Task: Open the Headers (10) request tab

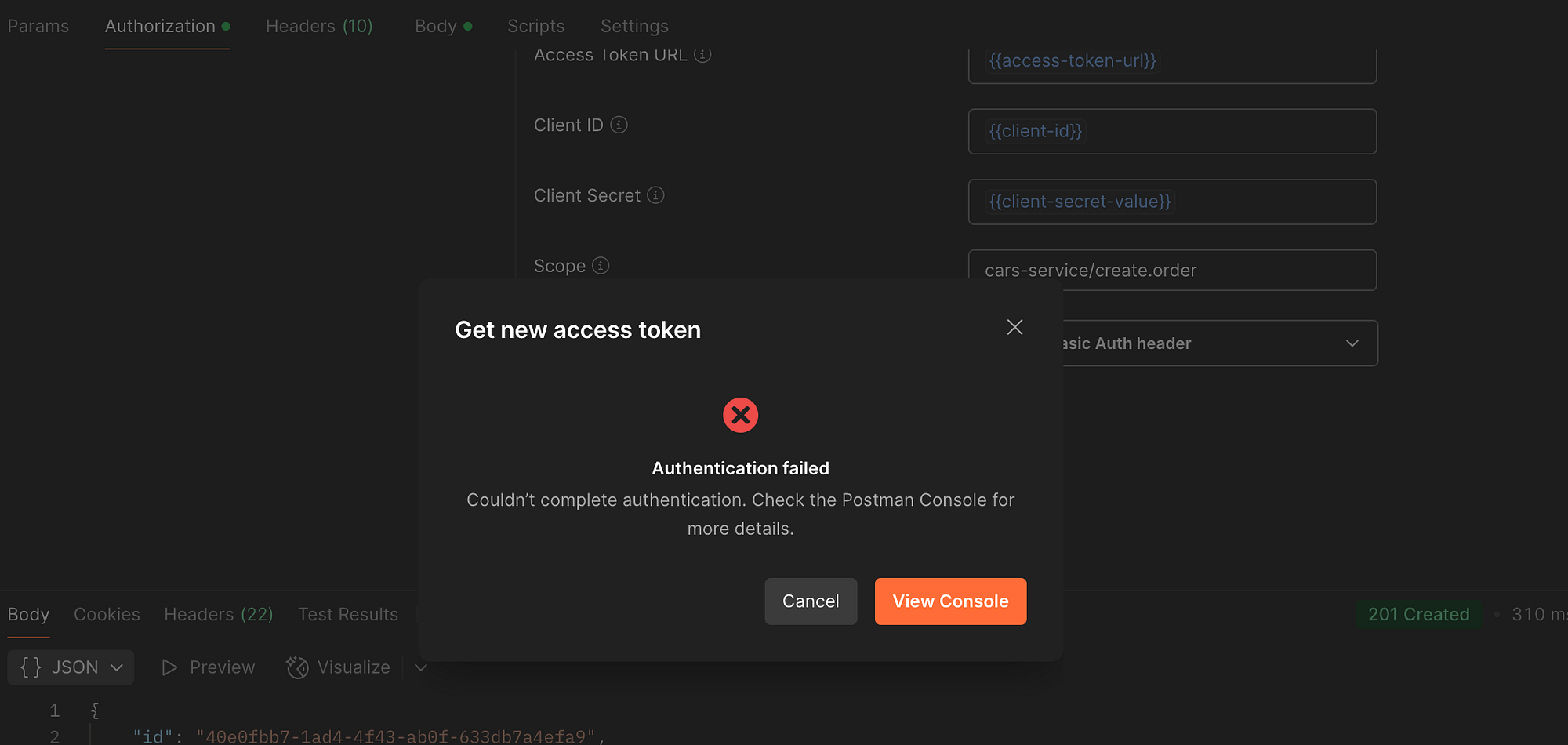Action: [319, 26]
